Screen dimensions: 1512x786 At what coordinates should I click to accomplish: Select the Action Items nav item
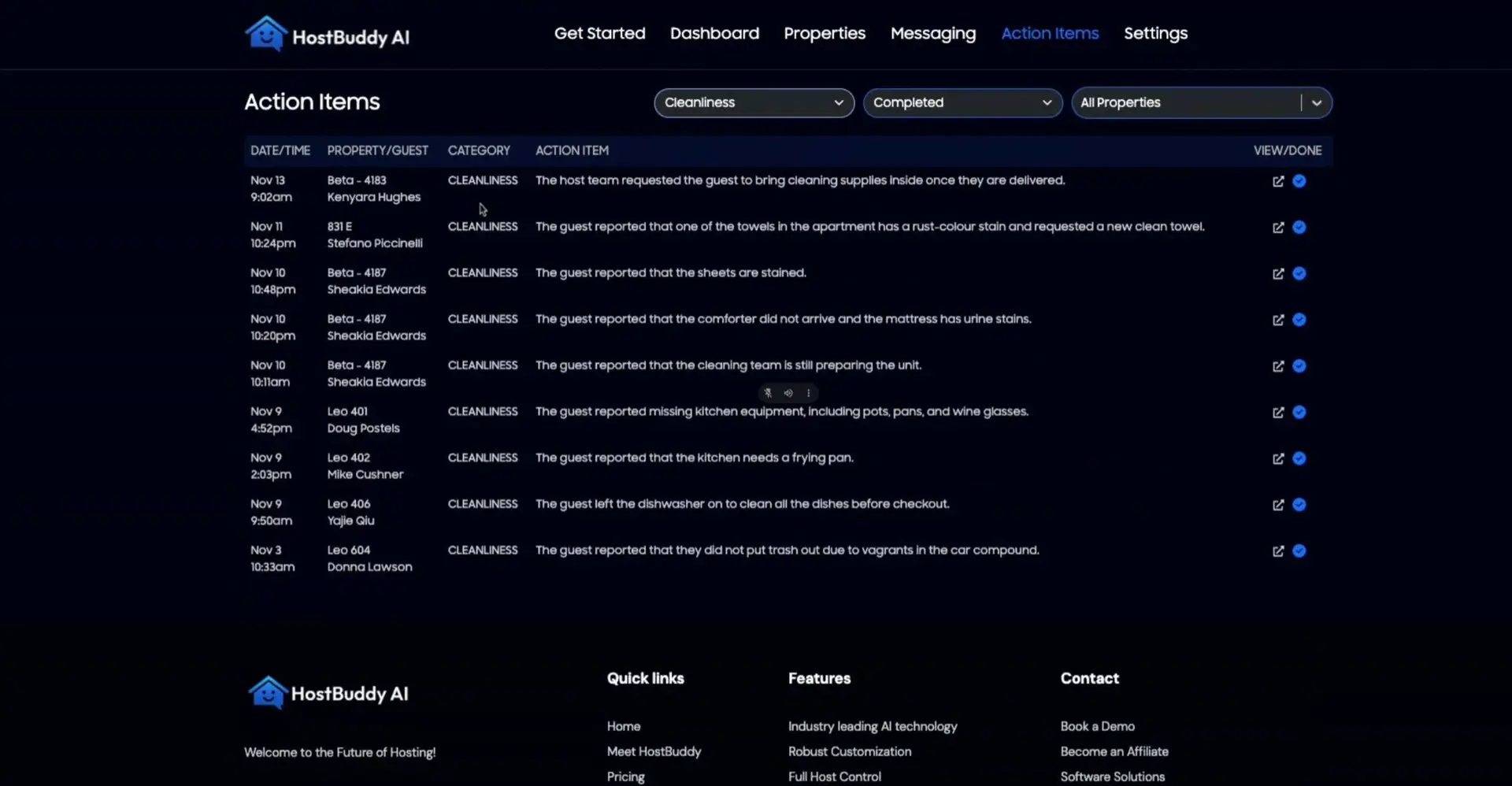[1050, 33]
